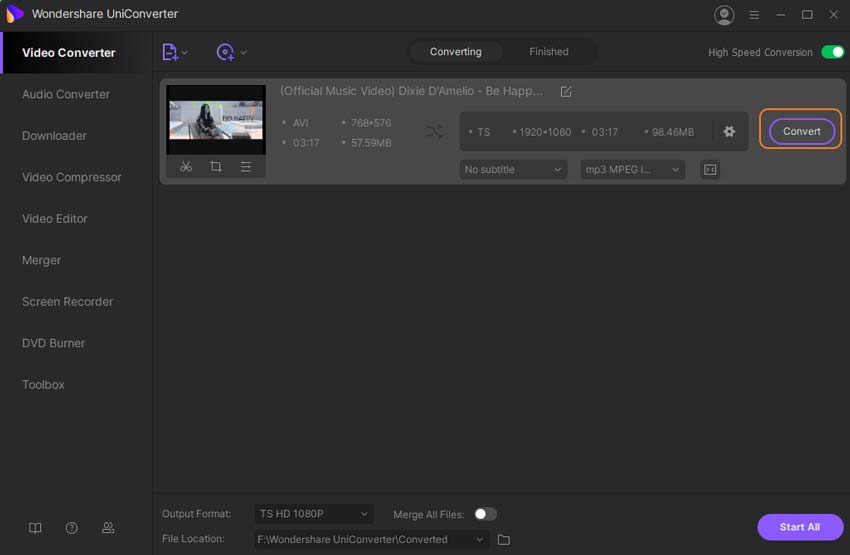Open Video Compressor in sidebar
The width and height of the screenshot is (850, 555).
[x=72, y=177]
